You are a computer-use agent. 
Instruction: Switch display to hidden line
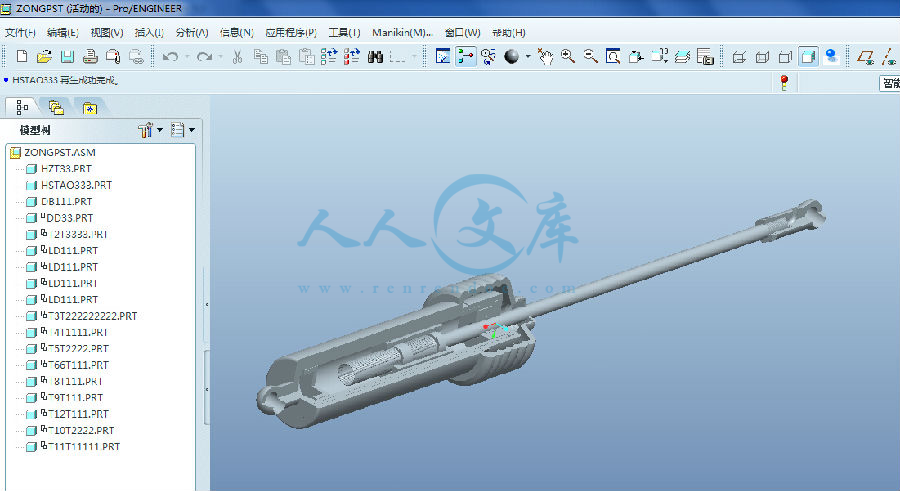tap(762, 57)
